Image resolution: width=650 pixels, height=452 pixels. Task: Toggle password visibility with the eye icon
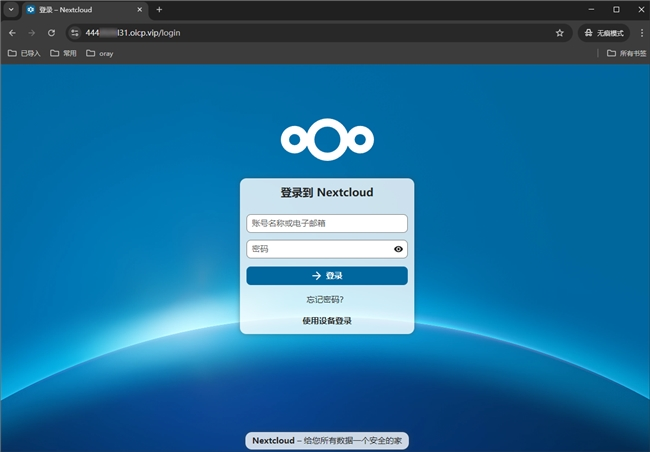pyautogui.click(x=398, y=249)
